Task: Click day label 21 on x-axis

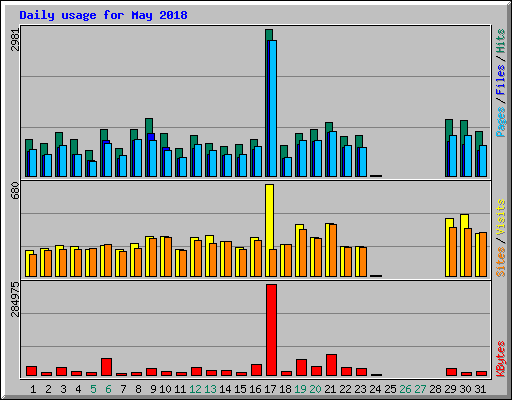Action: pyautogui.click(x=330, y=389)
